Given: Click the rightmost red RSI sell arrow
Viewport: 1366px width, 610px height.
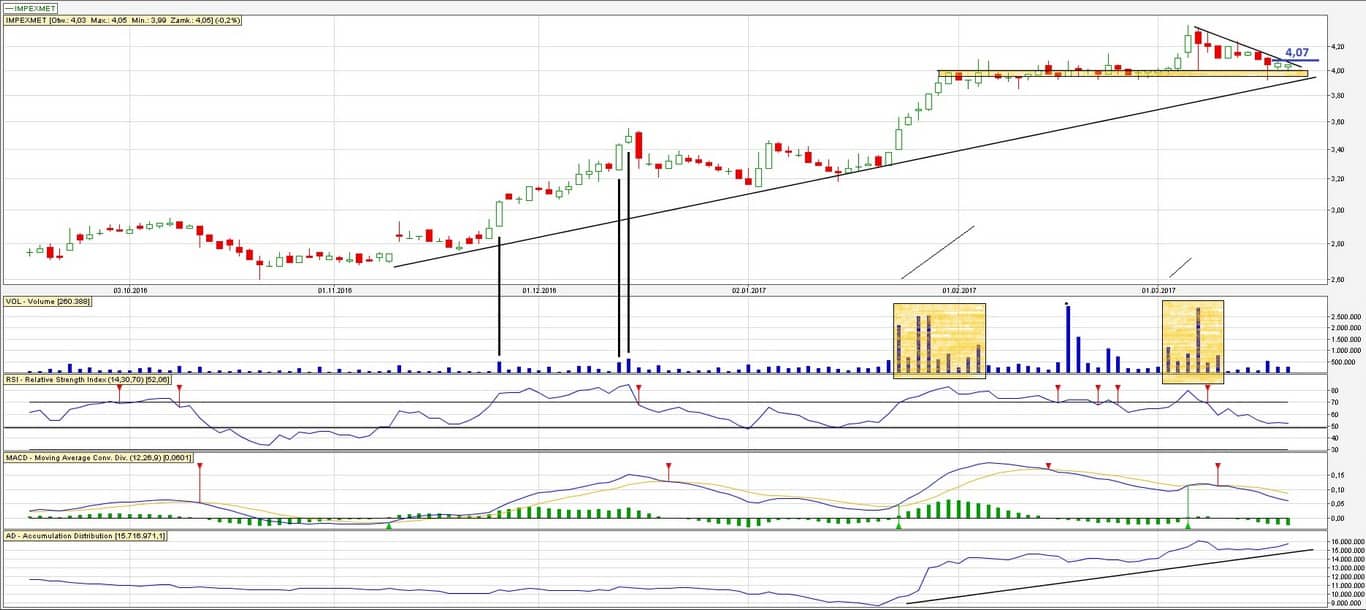Looking at the screenshot, I should (1208, 388).
